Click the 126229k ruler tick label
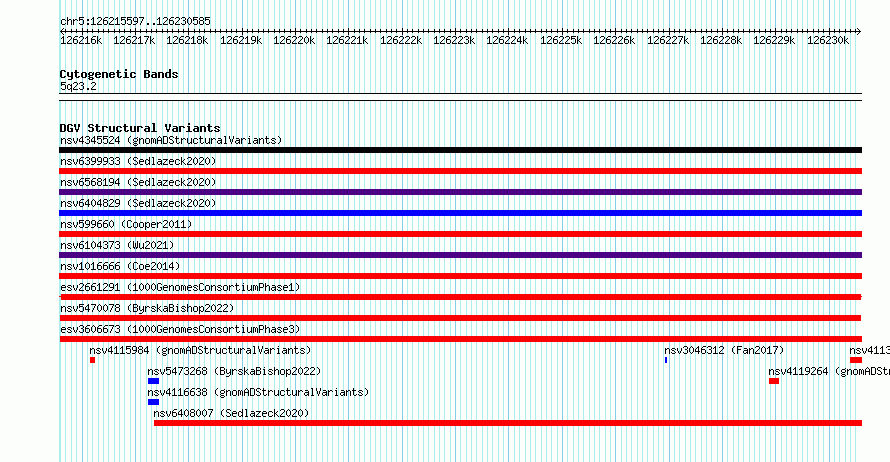 point(774,40)
